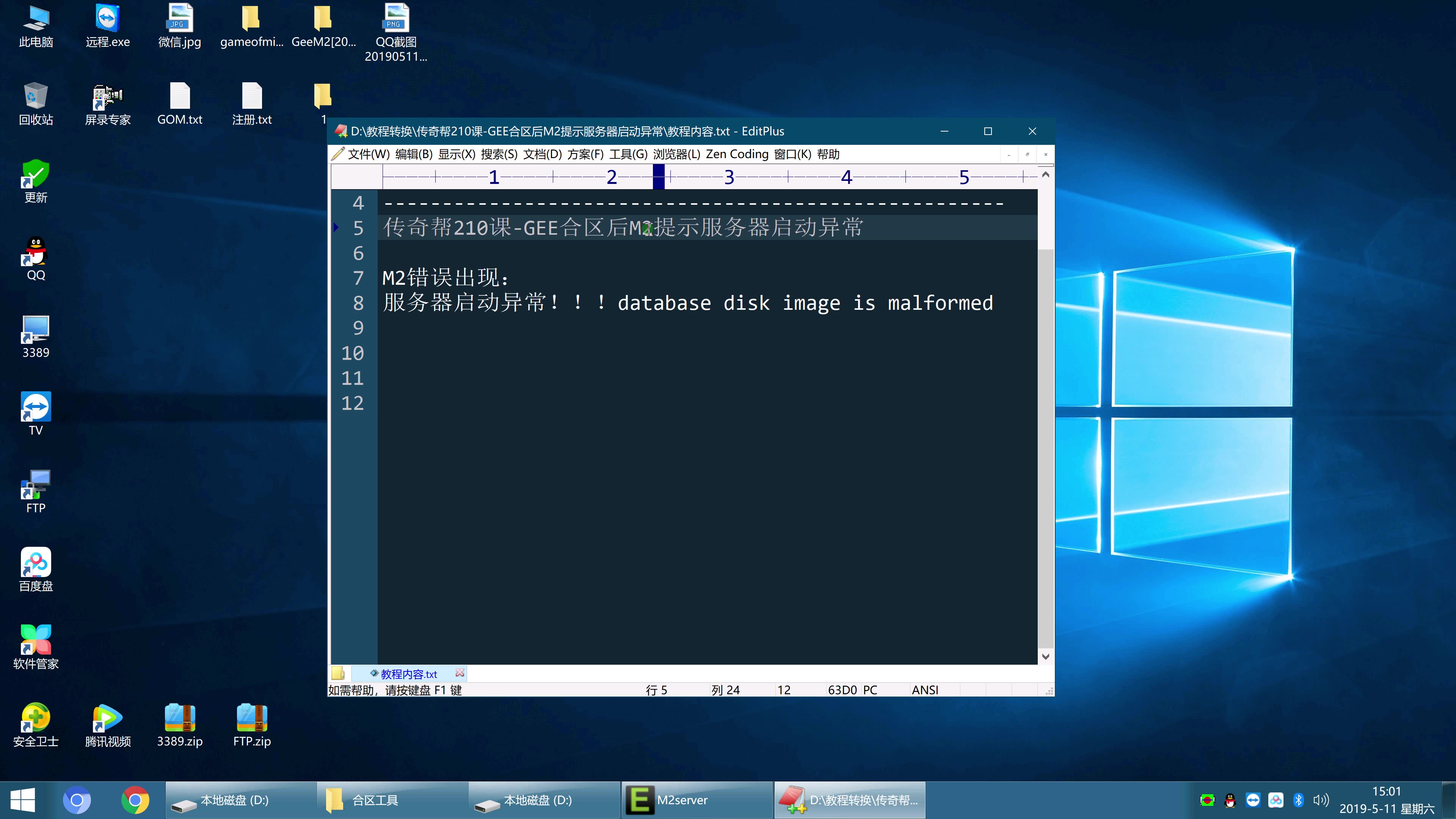
Task: Restore inner document window button
Action: click(x=1028, y=154)
